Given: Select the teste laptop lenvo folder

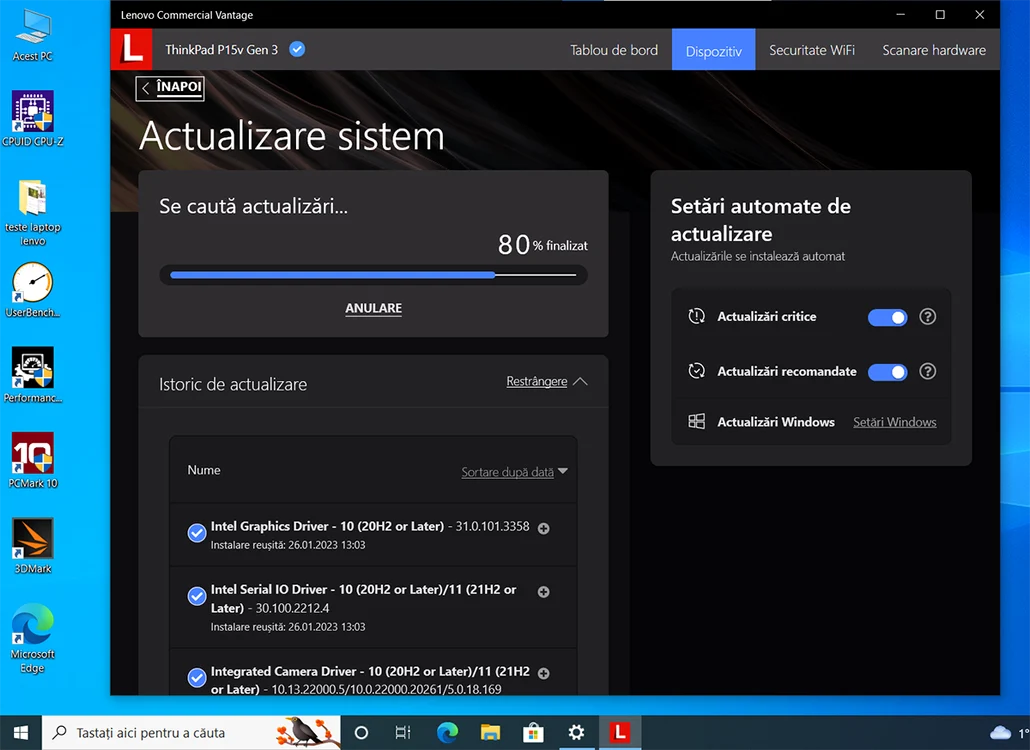Looking at the screenshot, I should [x=32, y=213].
